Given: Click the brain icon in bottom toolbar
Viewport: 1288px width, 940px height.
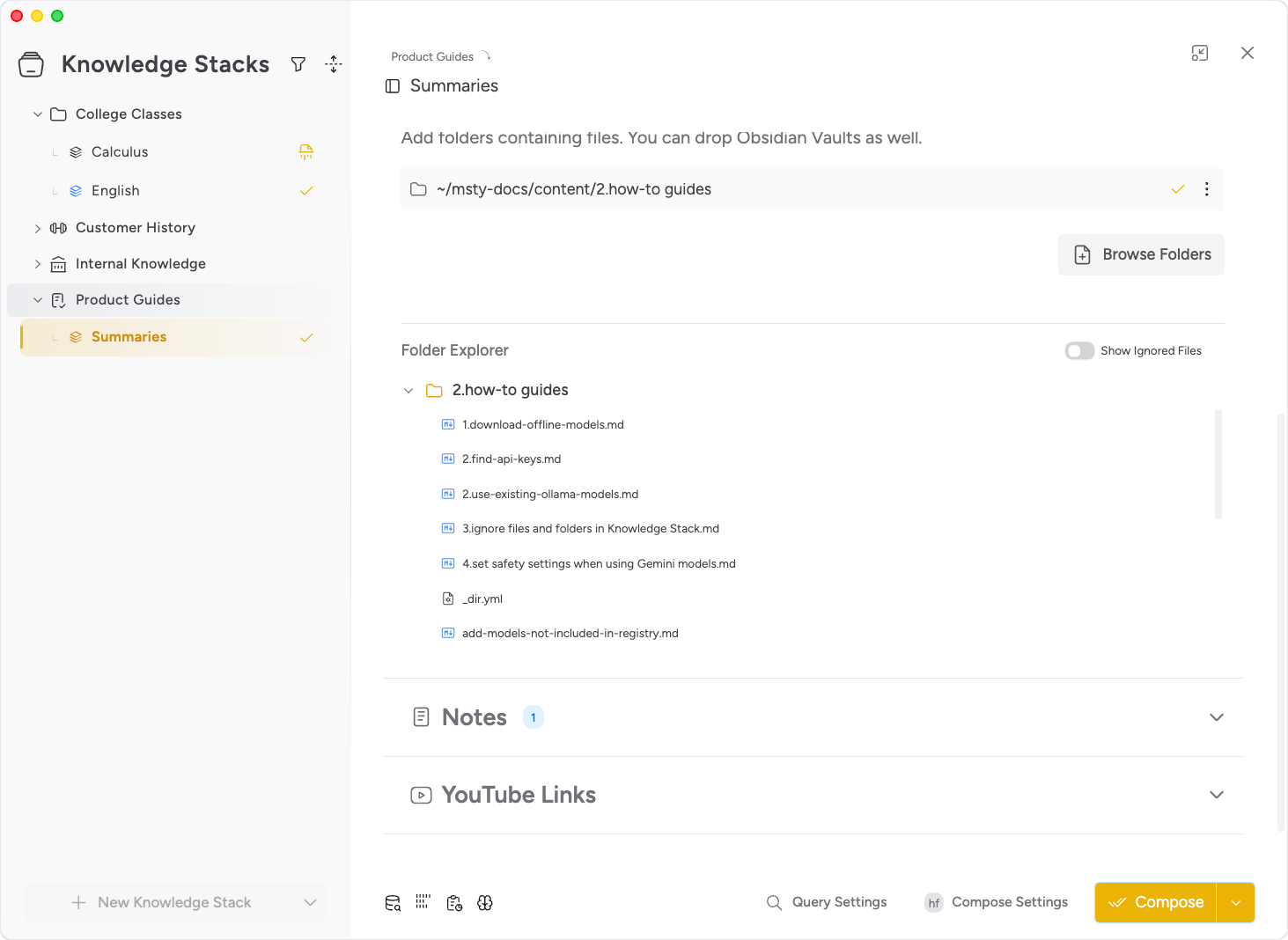Looking at the screenshot, I should 485,903.
